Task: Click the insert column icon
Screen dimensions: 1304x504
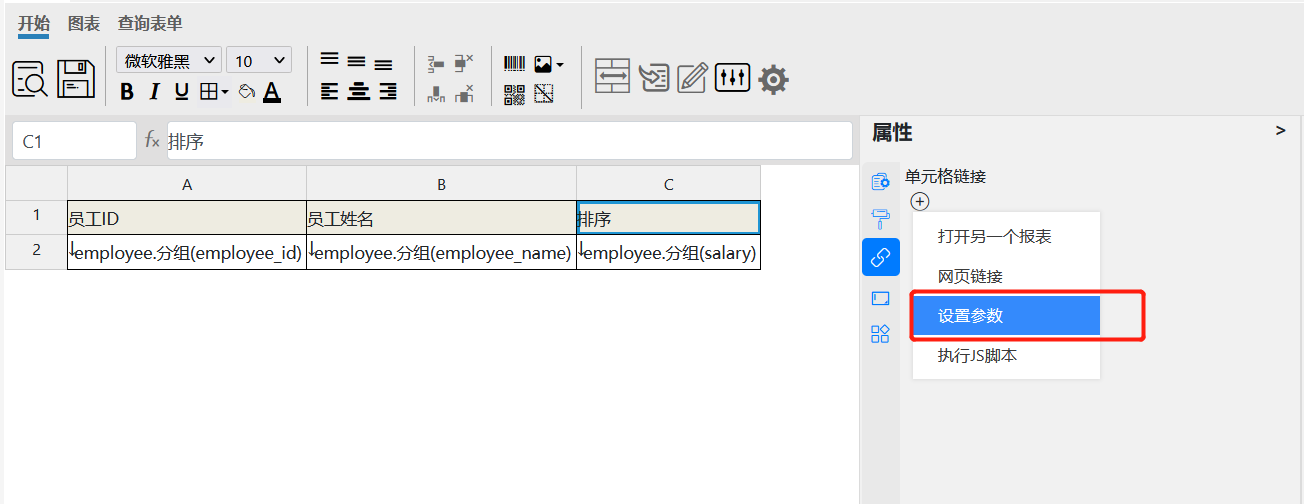Action: (436, 95)
